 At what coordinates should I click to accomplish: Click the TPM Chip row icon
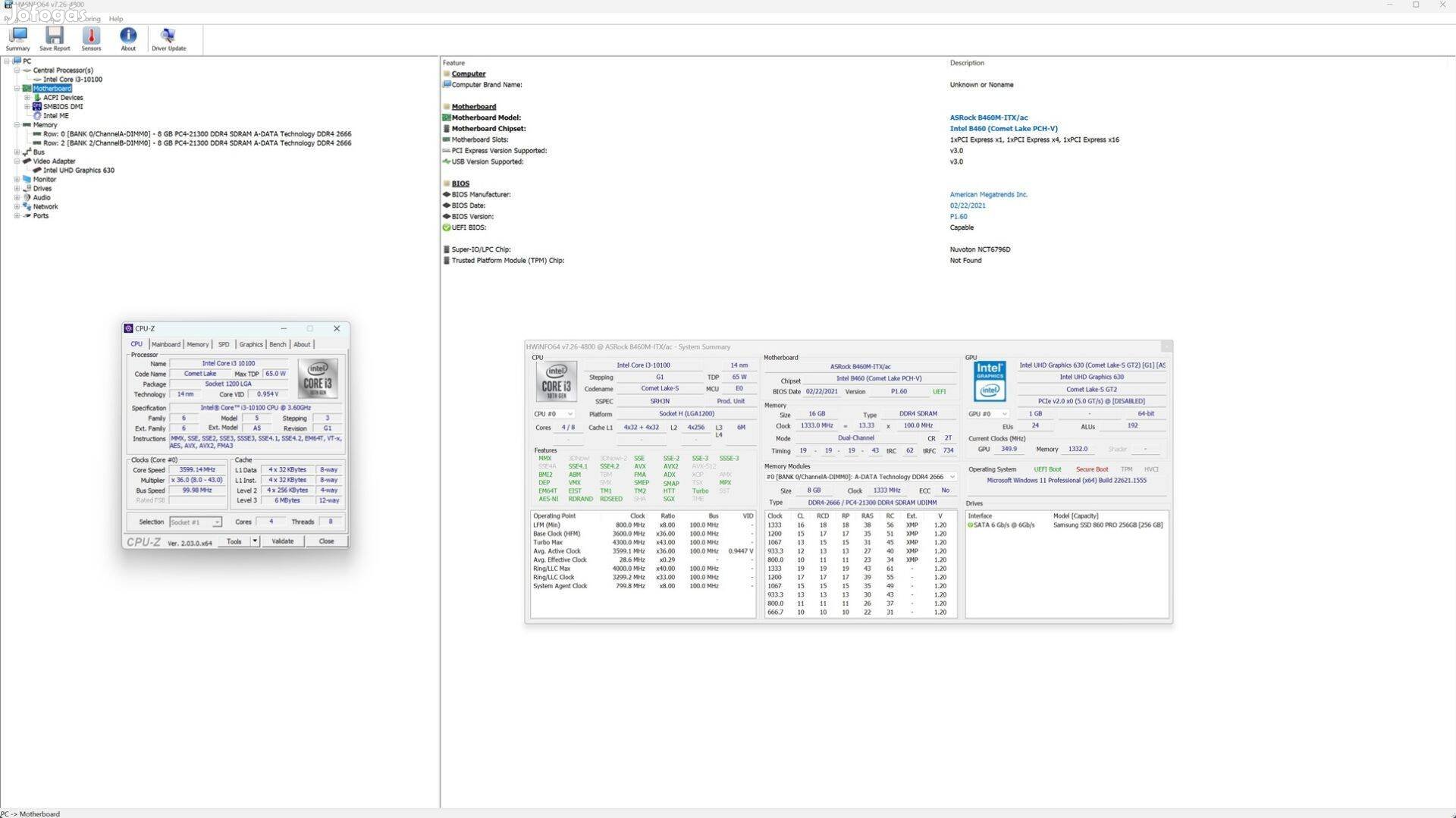(x=447, y=261)
